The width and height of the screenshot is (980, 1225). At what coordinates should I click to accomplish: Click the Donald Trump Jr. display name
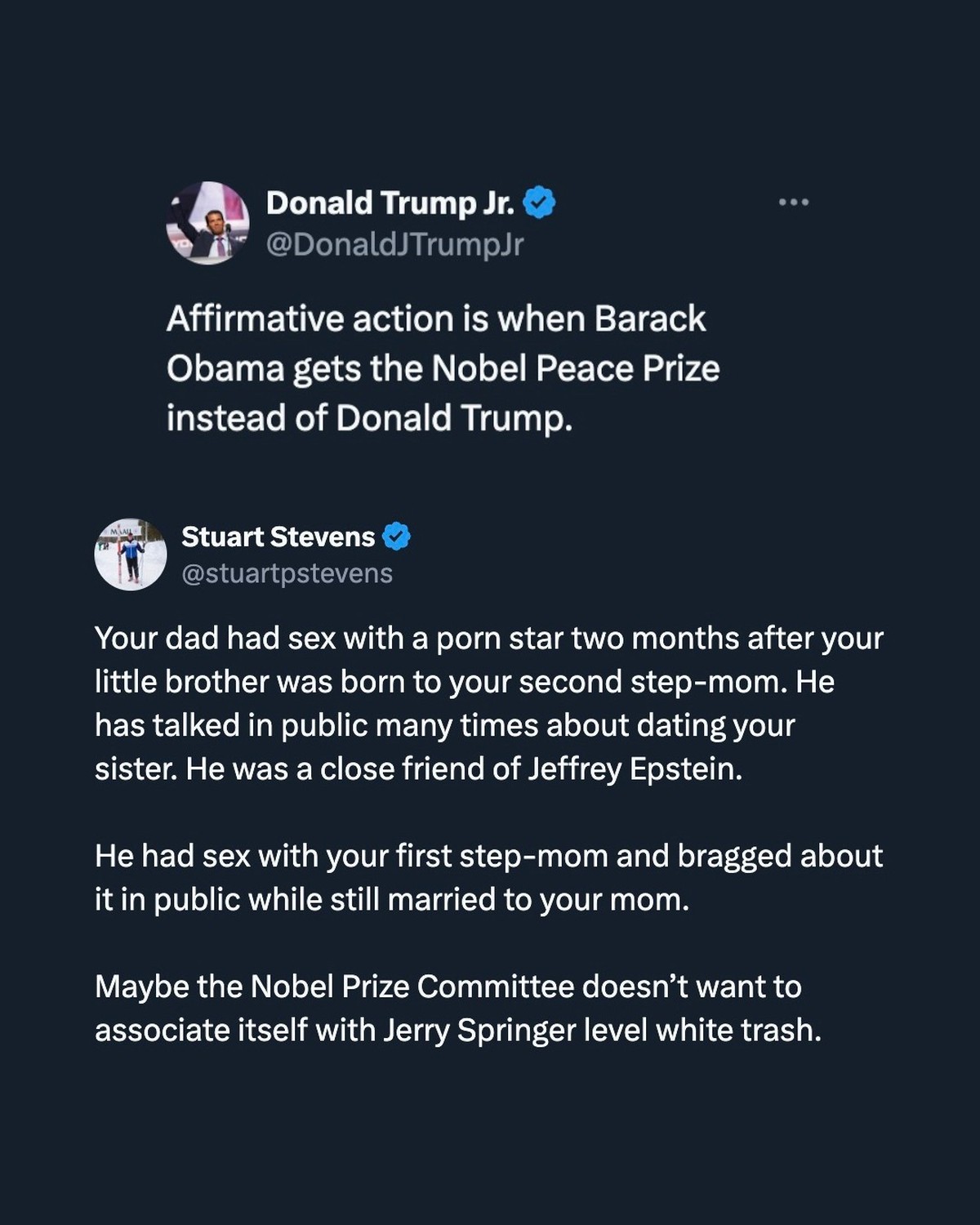tap(390, 203)
